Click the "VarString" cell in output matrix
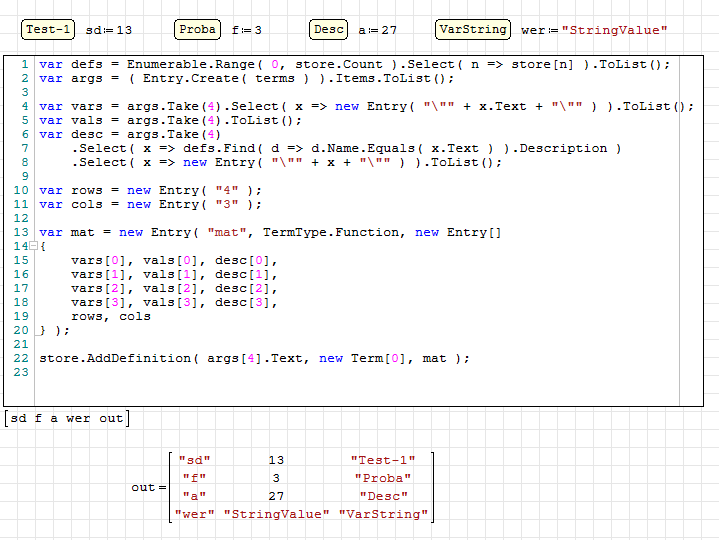 tap(383, 514)
